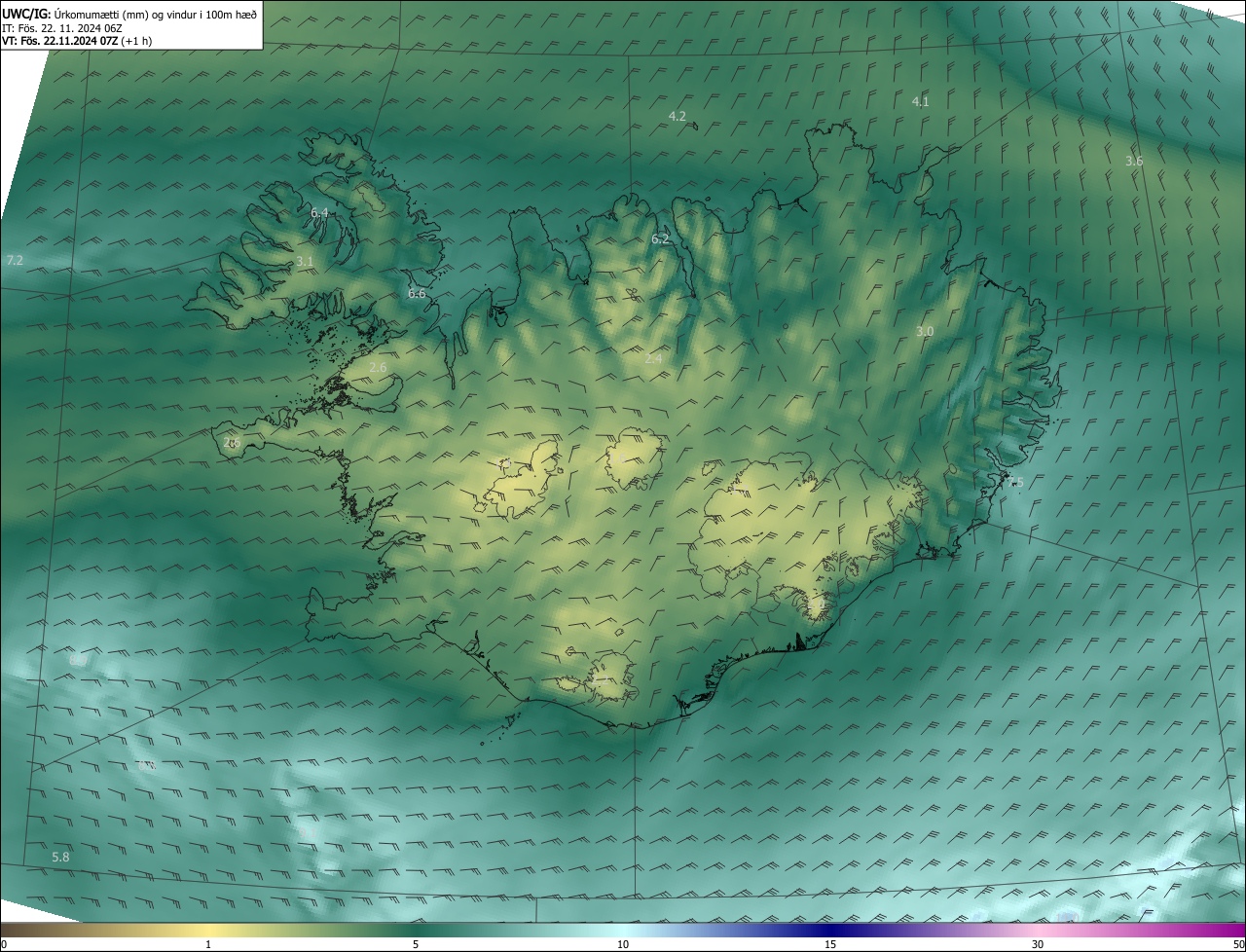Click the map value label "7.2"

point(15,261)
